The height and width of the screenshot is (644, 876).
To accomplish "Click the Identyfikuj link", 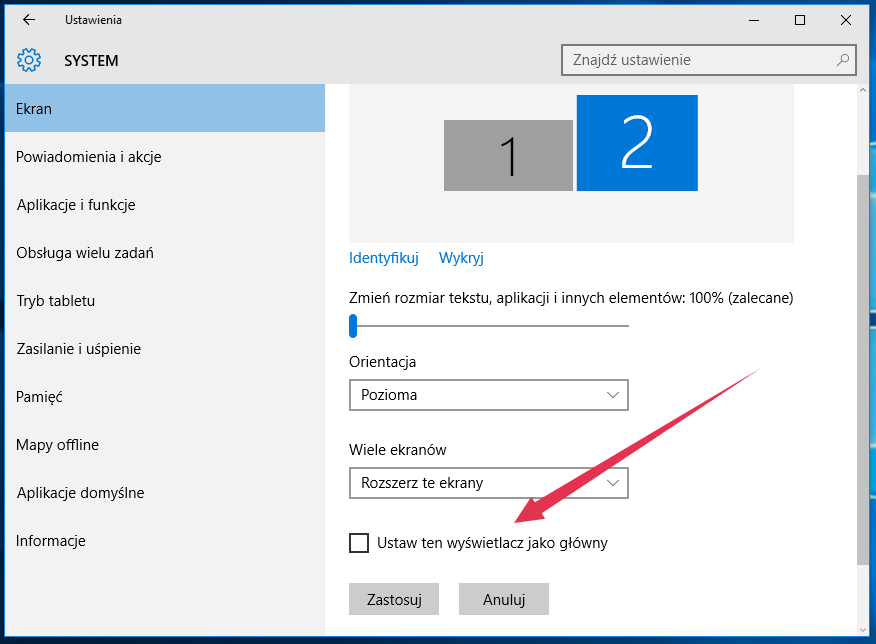I will (x=384, y=258).
